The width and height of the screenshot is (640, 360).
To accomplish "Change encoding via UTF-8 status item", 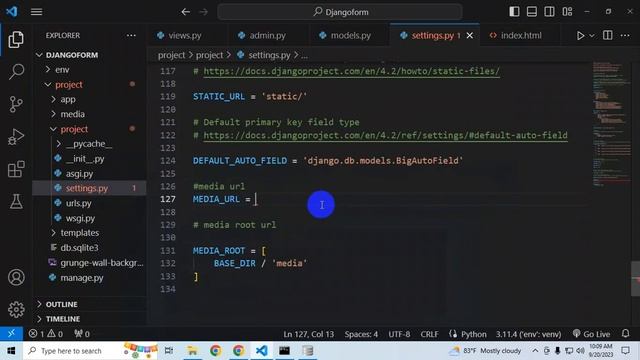I will (x=399, y=334).
